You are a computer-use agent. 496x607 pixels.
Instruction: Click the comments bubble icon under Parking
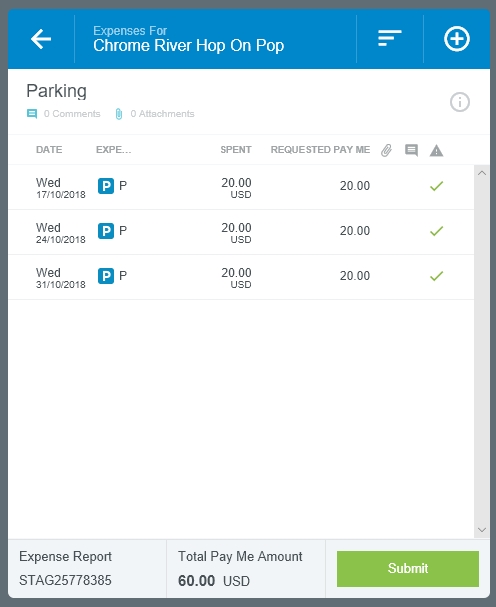(32, 114)
